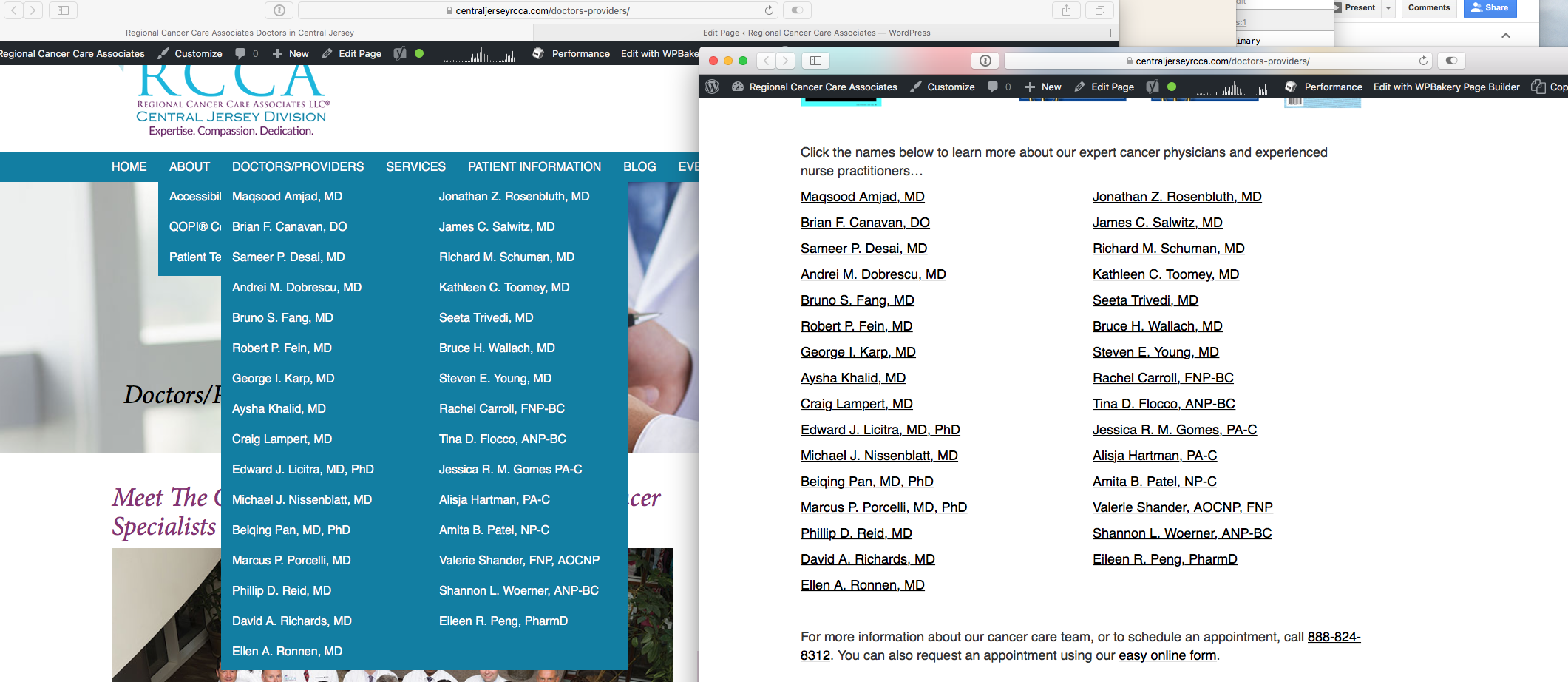This screenshot has width=1568, height=682.
Task: Reload the page in the rear Safari window
Action: click(x=769, y=10)
